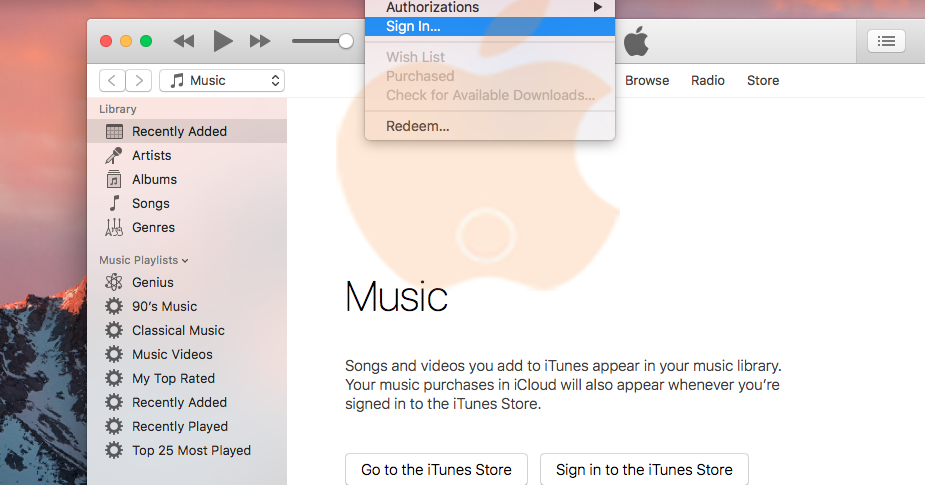Select Recently Added in the Library list

click(187, 132)
